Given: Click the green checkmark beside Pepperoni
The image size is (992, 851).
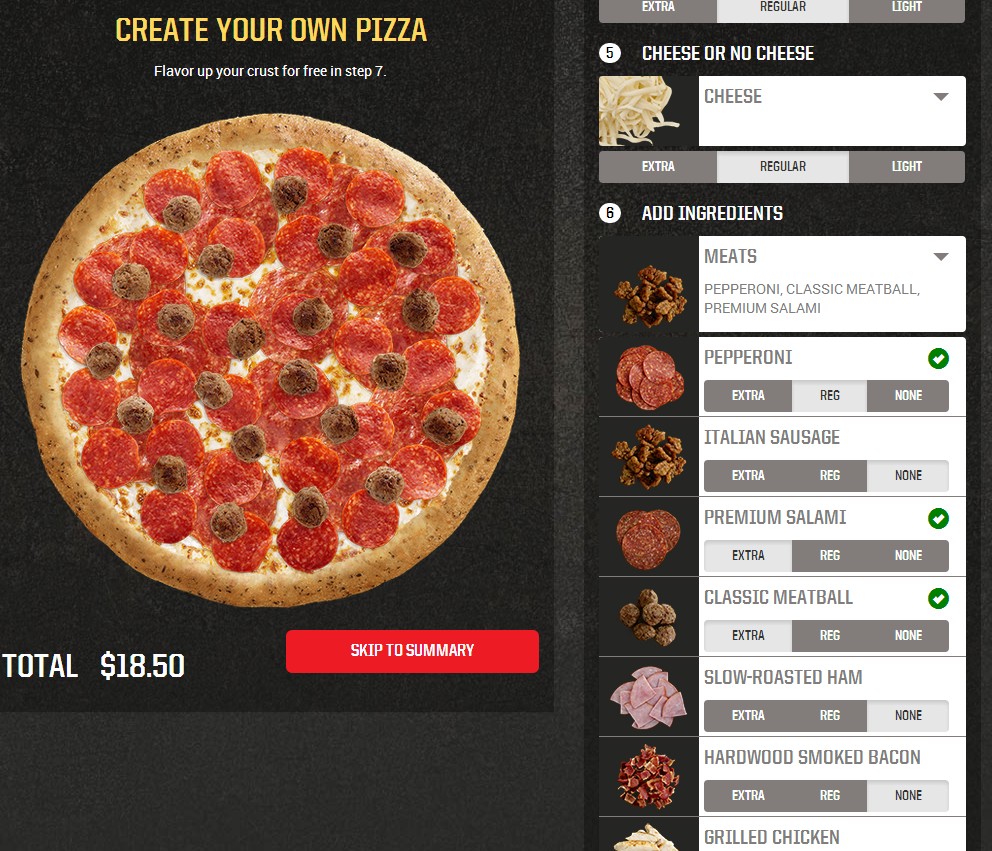Looking at the screenshot, I should [938, 359].
